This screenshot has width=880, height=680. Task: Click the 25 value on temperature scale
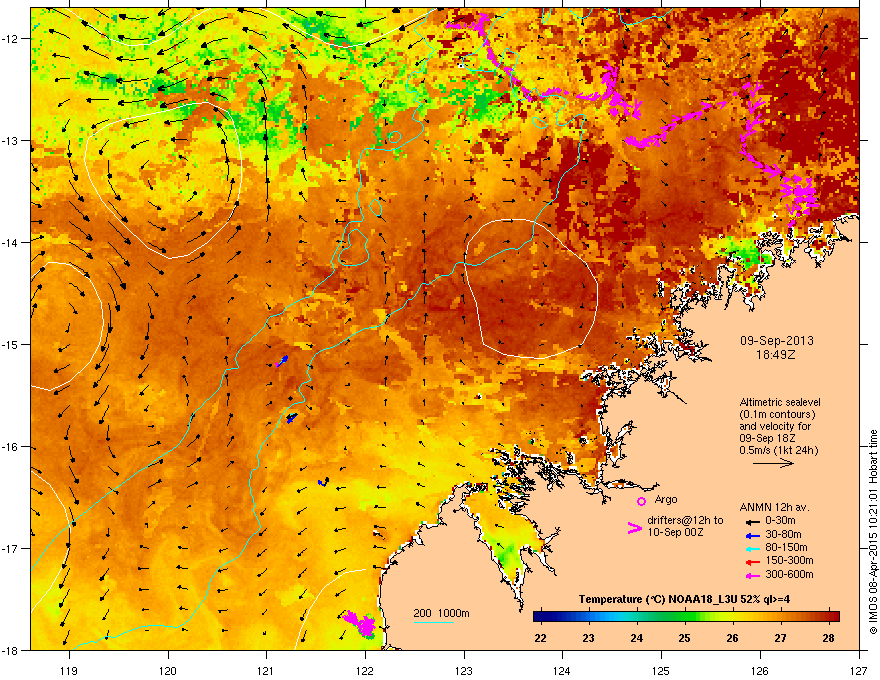click(x=684, y=638)
